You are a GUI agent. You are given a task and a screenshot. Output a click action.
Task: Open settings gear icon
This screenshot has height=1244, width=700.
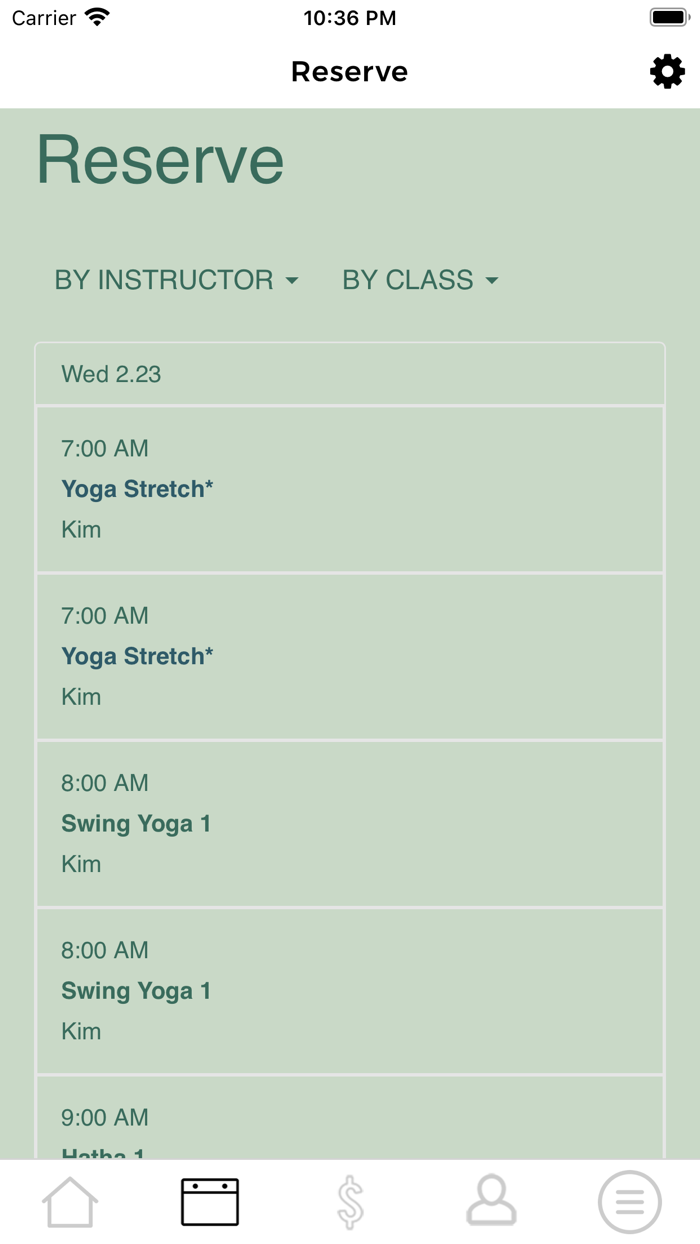667,72
